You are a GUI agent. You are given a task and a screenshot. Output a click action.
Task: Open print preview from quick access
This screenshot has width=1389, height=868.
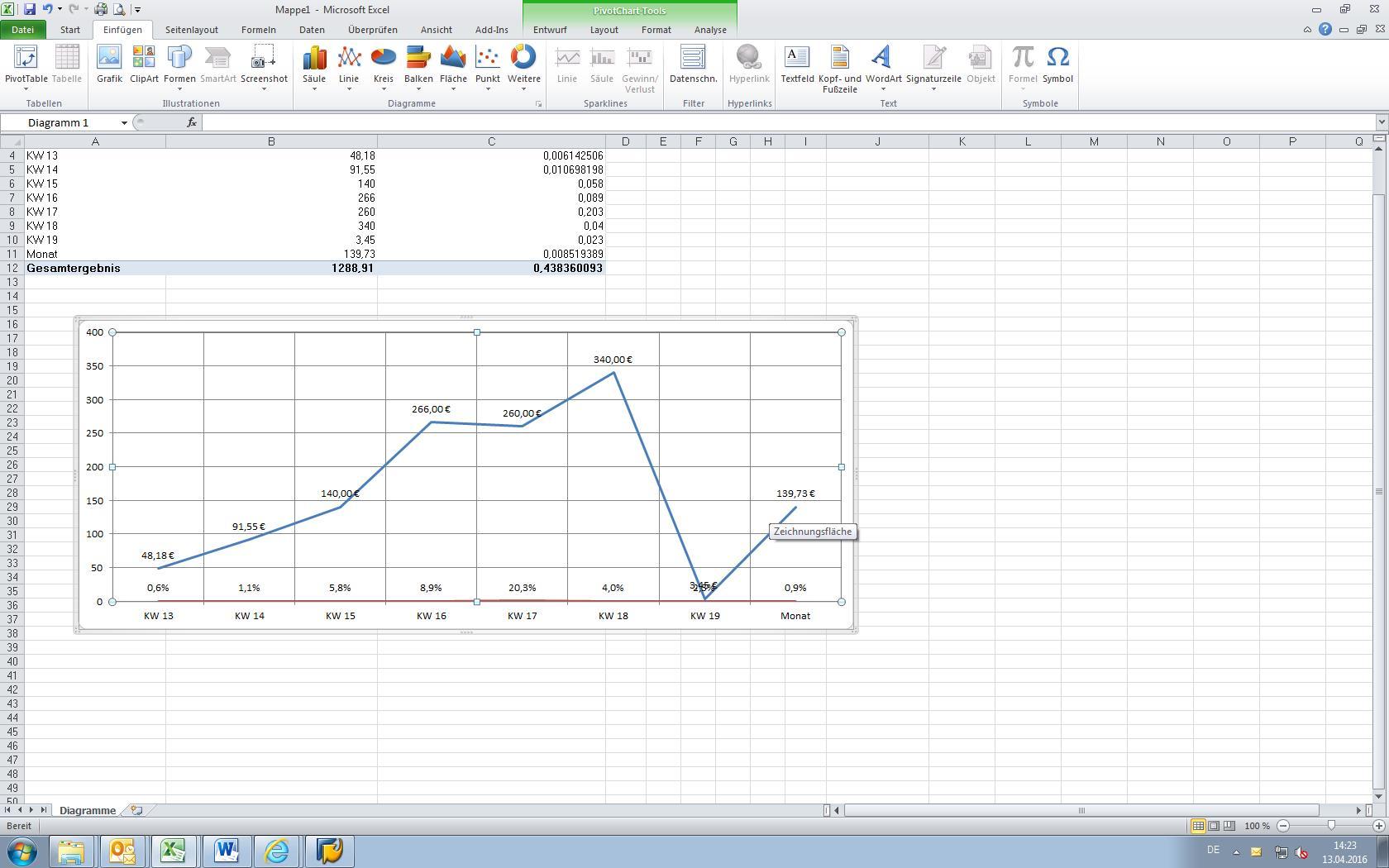(x=119, y=9)
